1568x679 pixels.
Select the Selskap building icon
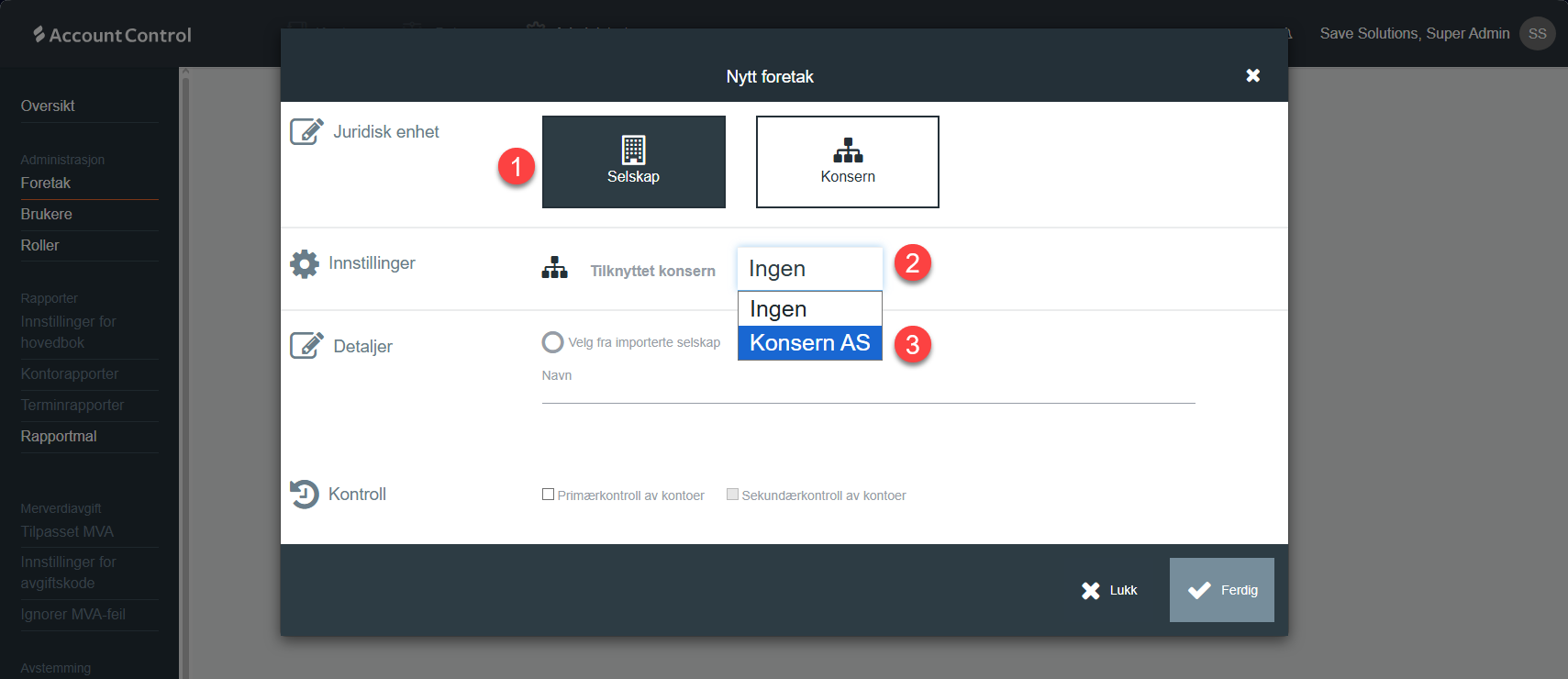tap(633, 150)
